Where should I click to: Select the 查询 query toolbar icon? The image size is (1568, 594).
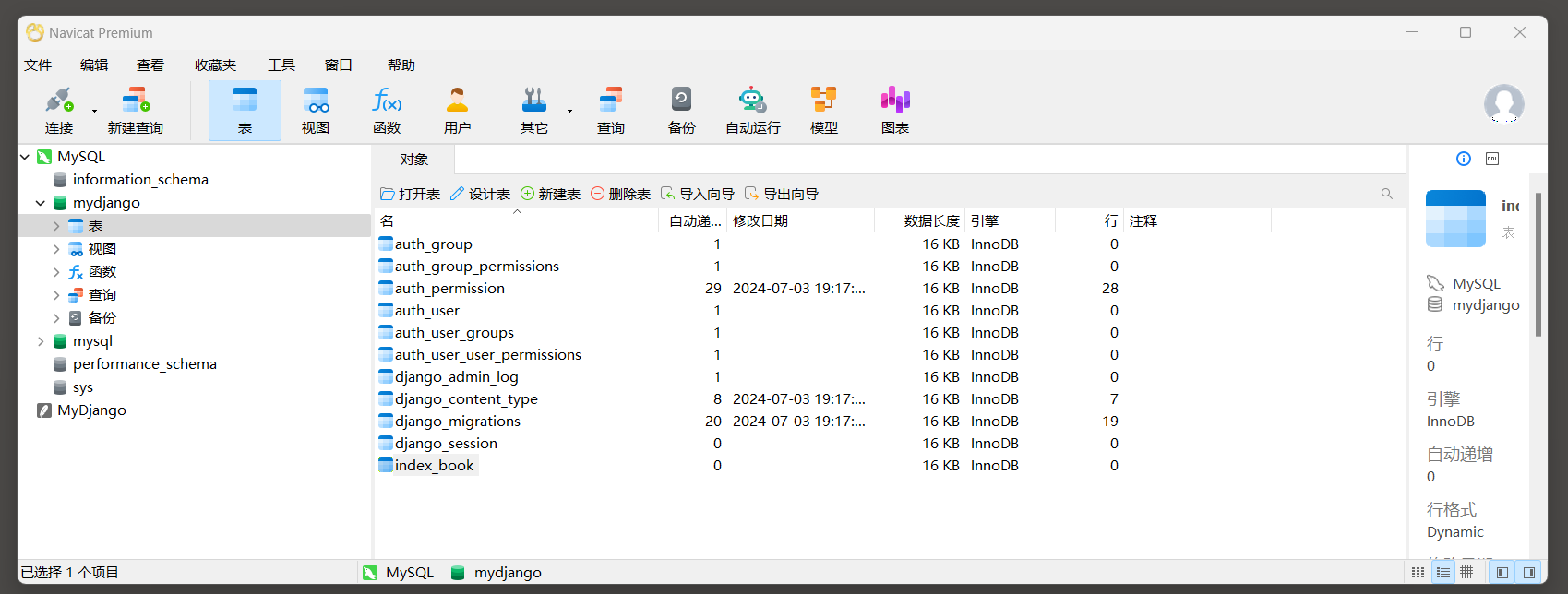[611, 110]
